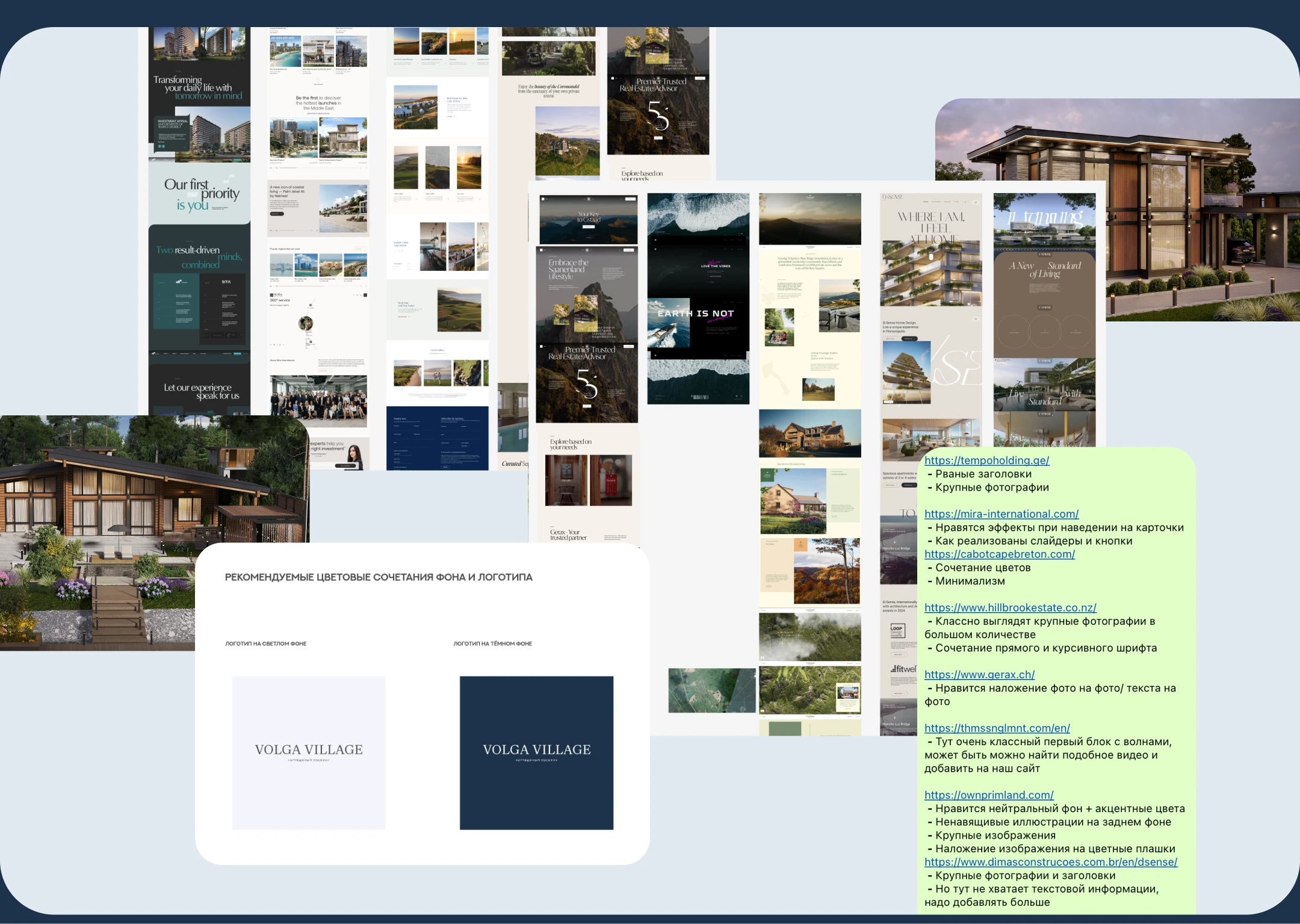The image size is (1300, 924).
Task: Follow the thmssnglmnt.com/en link
Action: 997,728
